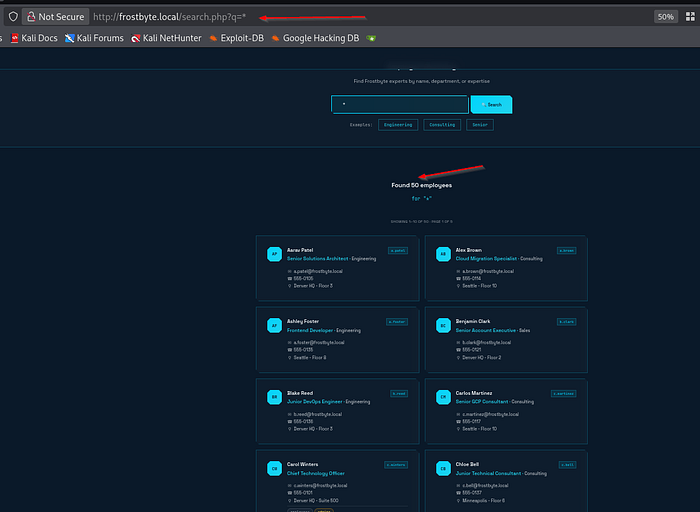The image size is (700, 512).
Task: Click the a.foster username badge
Action: click(x=397, y=322)
